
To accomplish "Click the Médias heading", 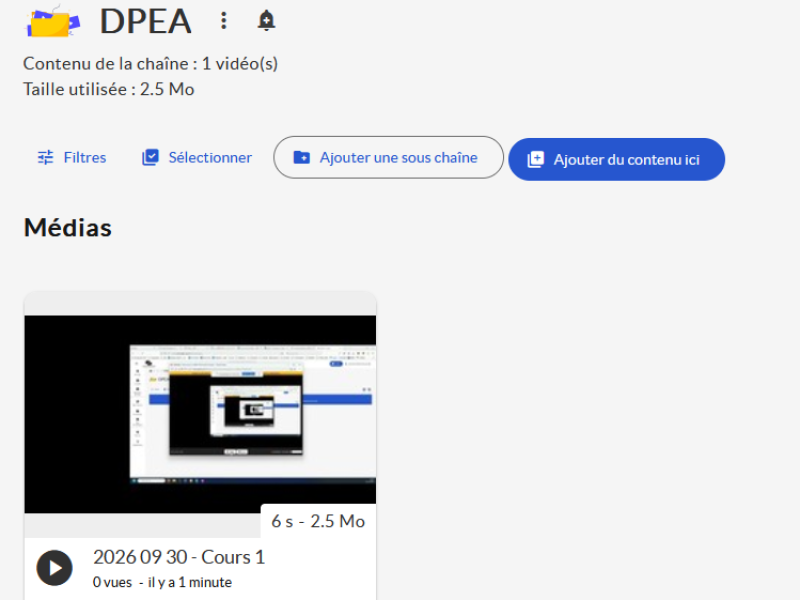I will click(68, 228).
